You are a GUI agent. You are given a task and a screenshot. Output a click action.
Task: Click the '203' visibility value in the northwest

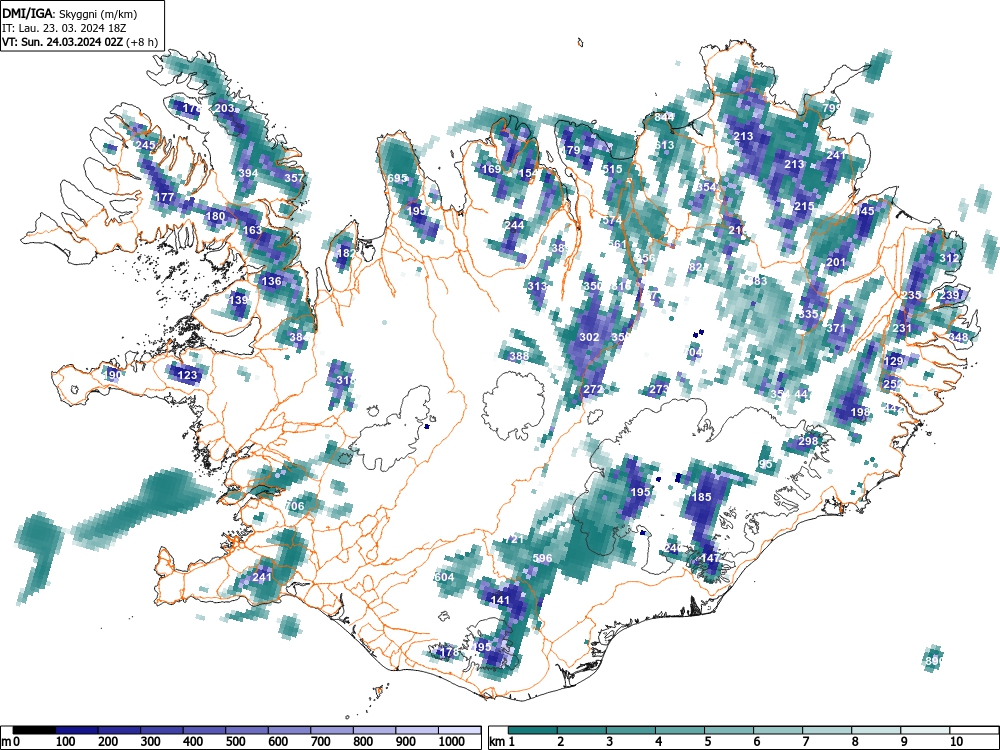[x=224, y=108]
